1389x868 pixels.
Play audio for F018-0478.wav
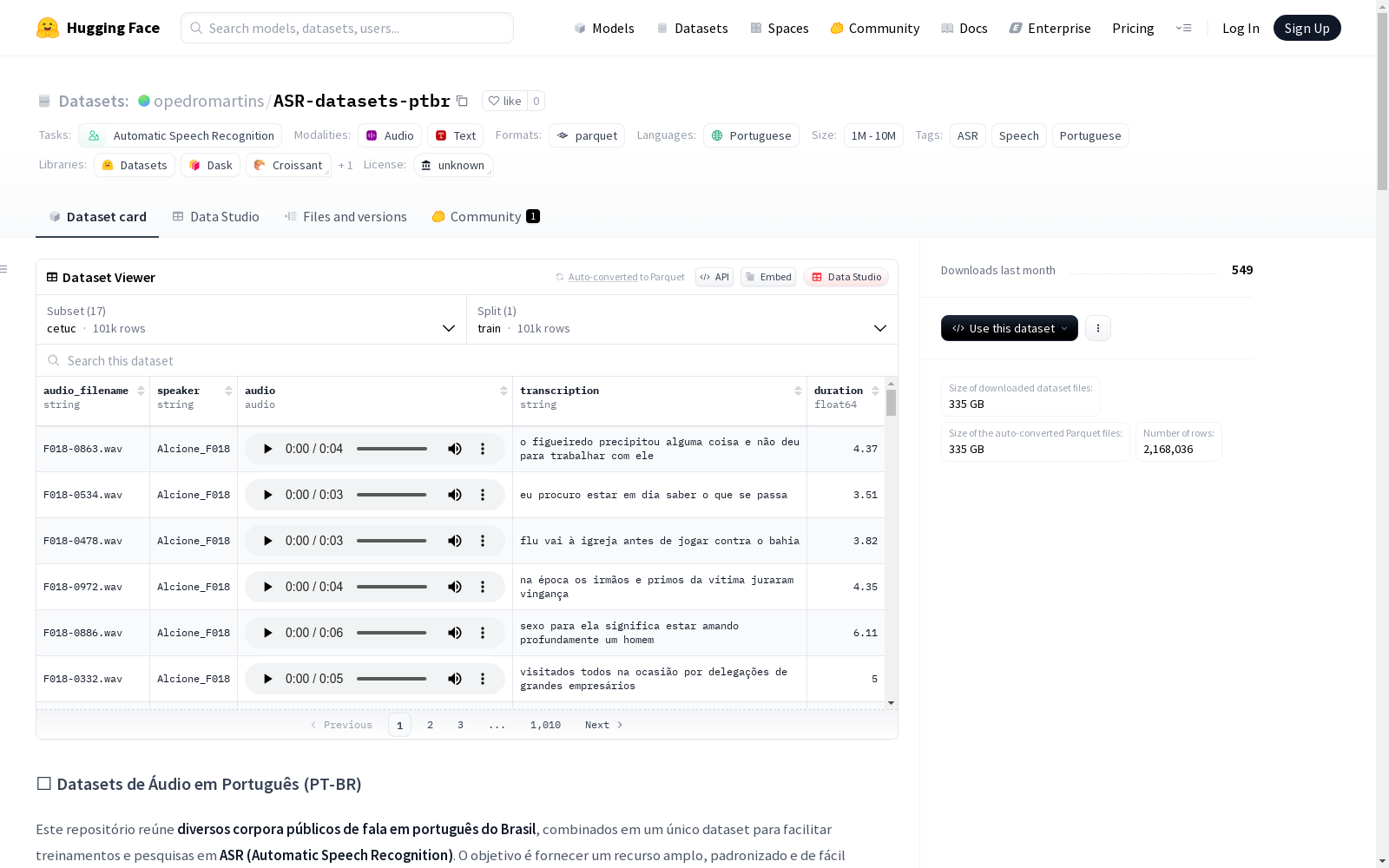click(267, 541)
